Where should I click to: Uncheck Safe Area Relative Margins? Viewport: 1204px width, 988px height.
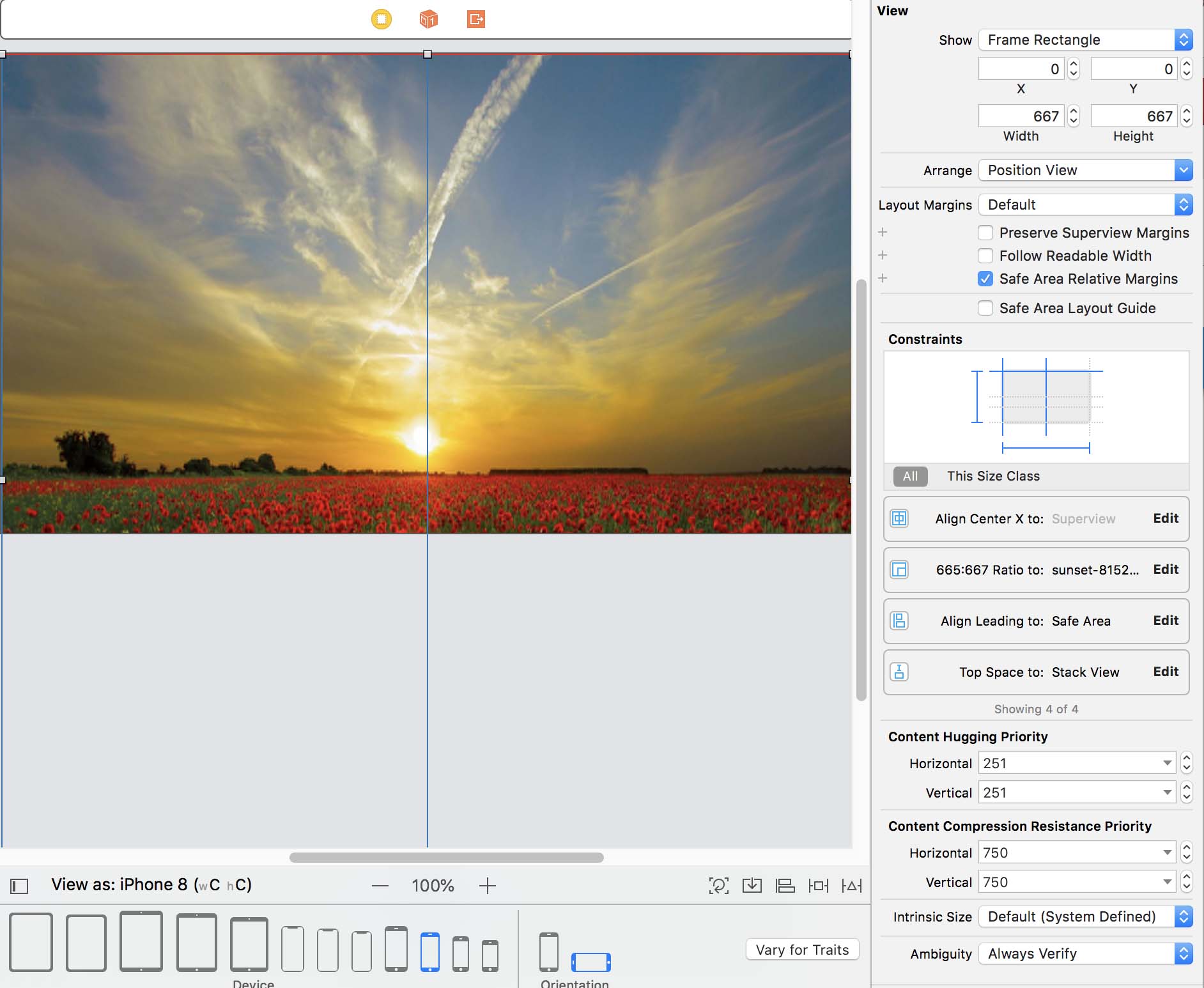pos(985,279)
